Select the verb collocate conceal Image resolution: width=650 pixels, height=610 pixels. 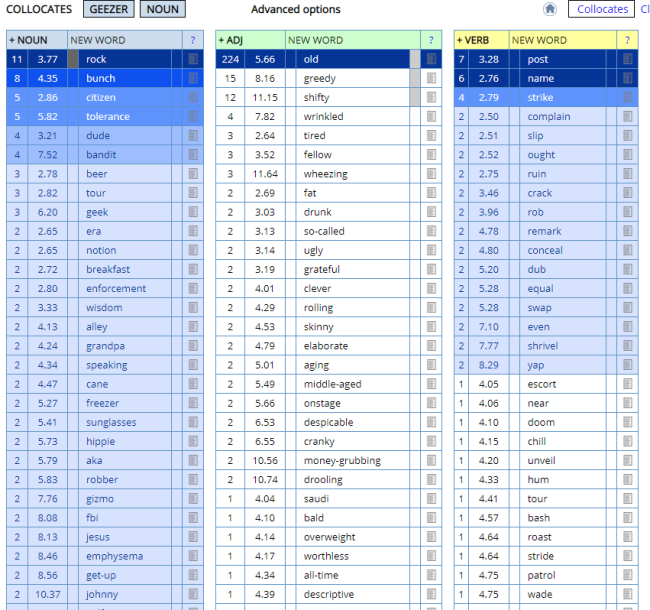point(545,250)
